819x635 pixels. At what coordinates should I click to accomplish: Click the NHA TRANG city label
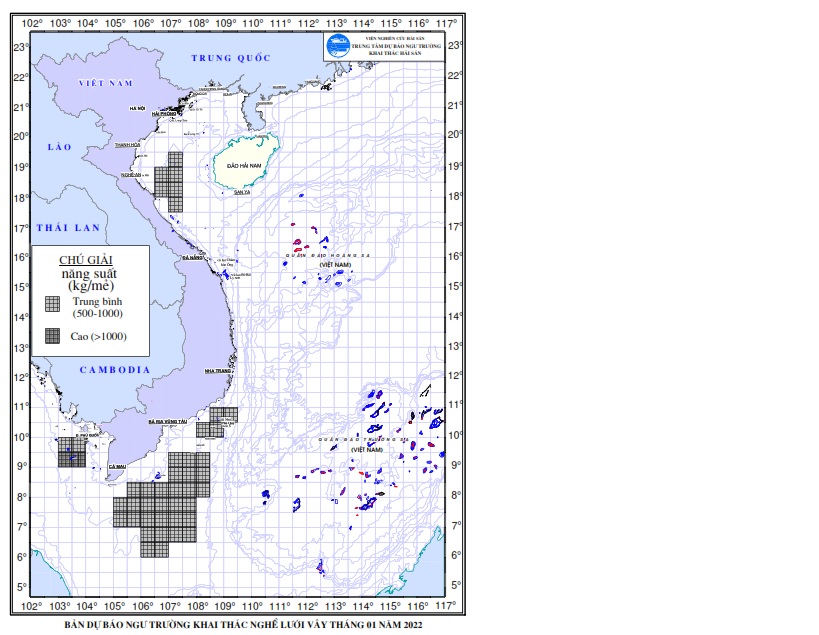tap(217, 371)
